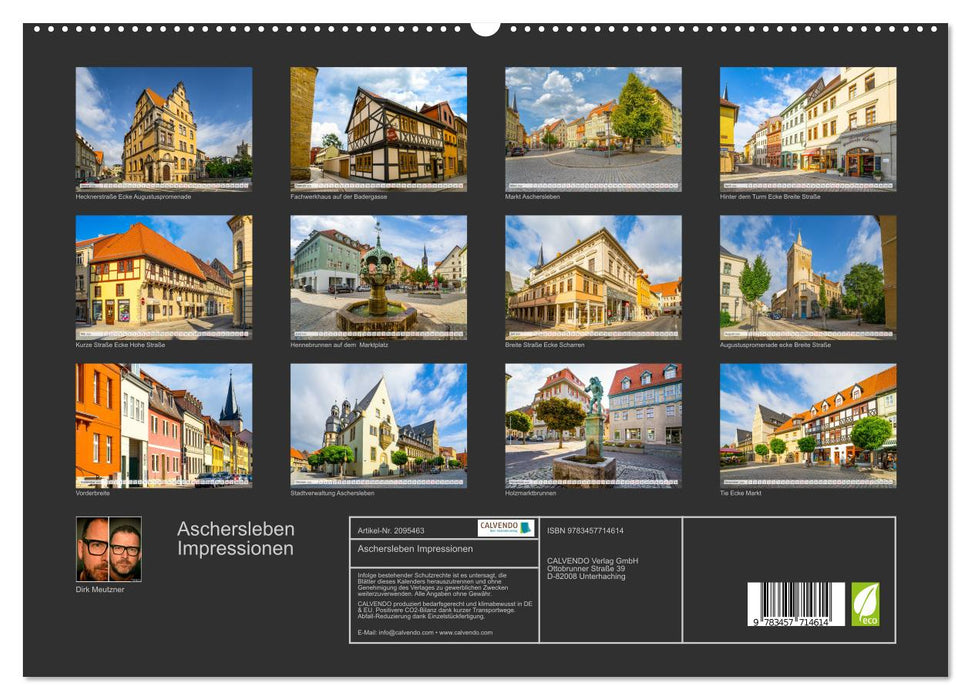Screen dimensions: 971x700
Task: Open the info@calvendo.com email link
Action: 404,633
